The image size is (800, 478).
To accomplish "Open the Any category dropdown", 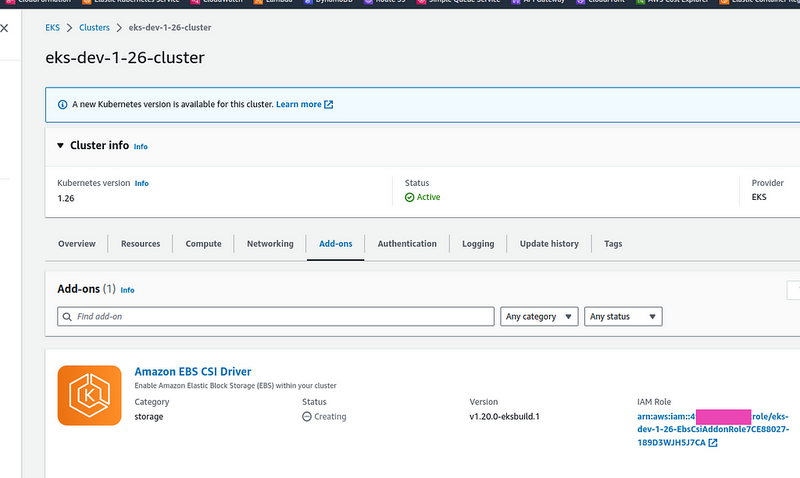I will click(x=539, y=316).
